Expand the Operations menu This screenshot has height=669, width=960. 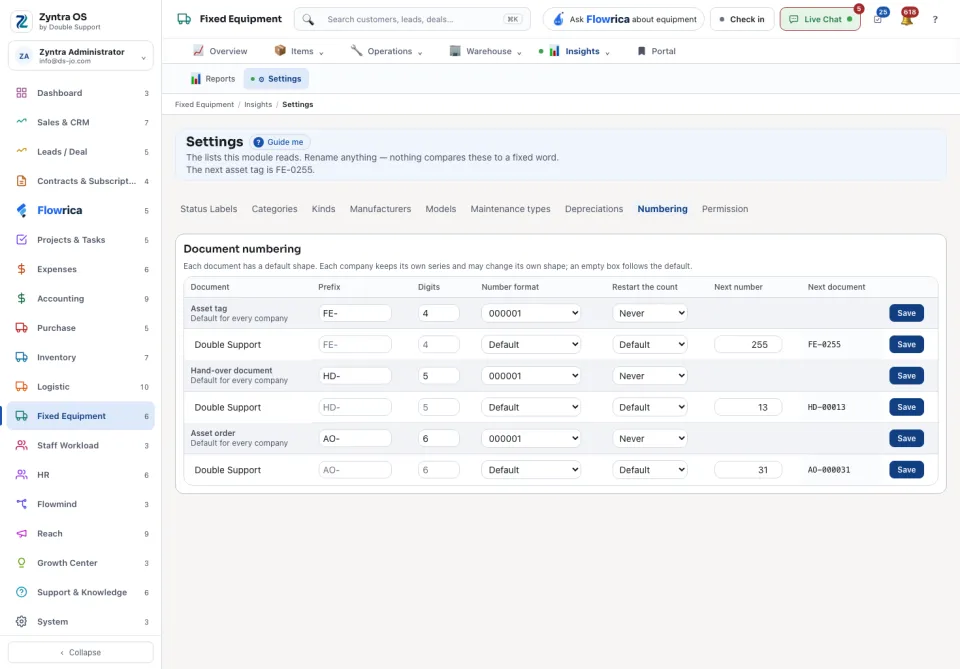pyautogui.click(x=386, y=51)
